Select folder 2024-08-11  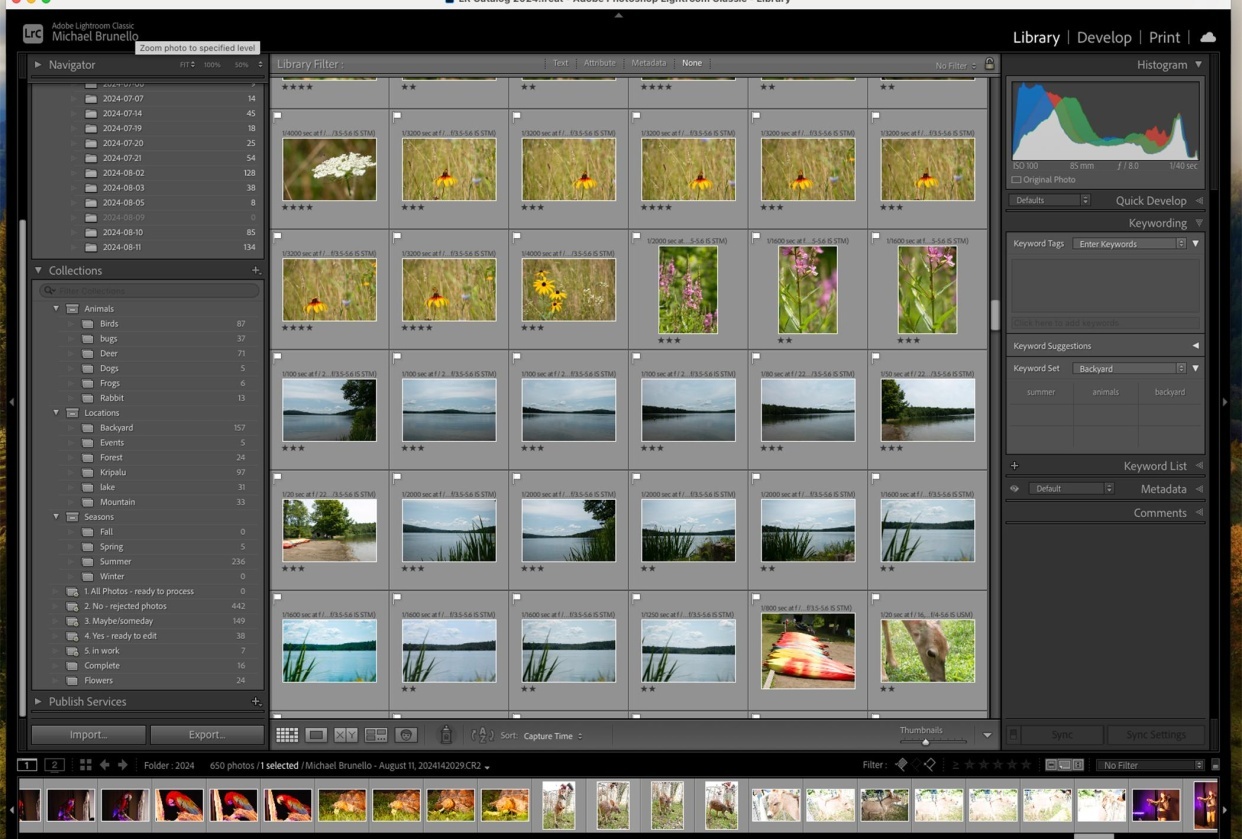[146, 247]
